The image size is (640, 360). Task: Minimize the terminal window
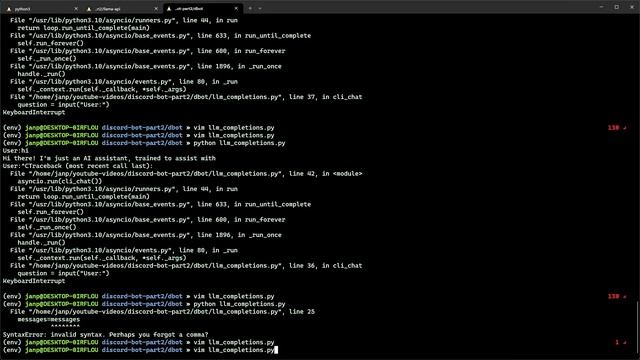click(x=601, y=7)
